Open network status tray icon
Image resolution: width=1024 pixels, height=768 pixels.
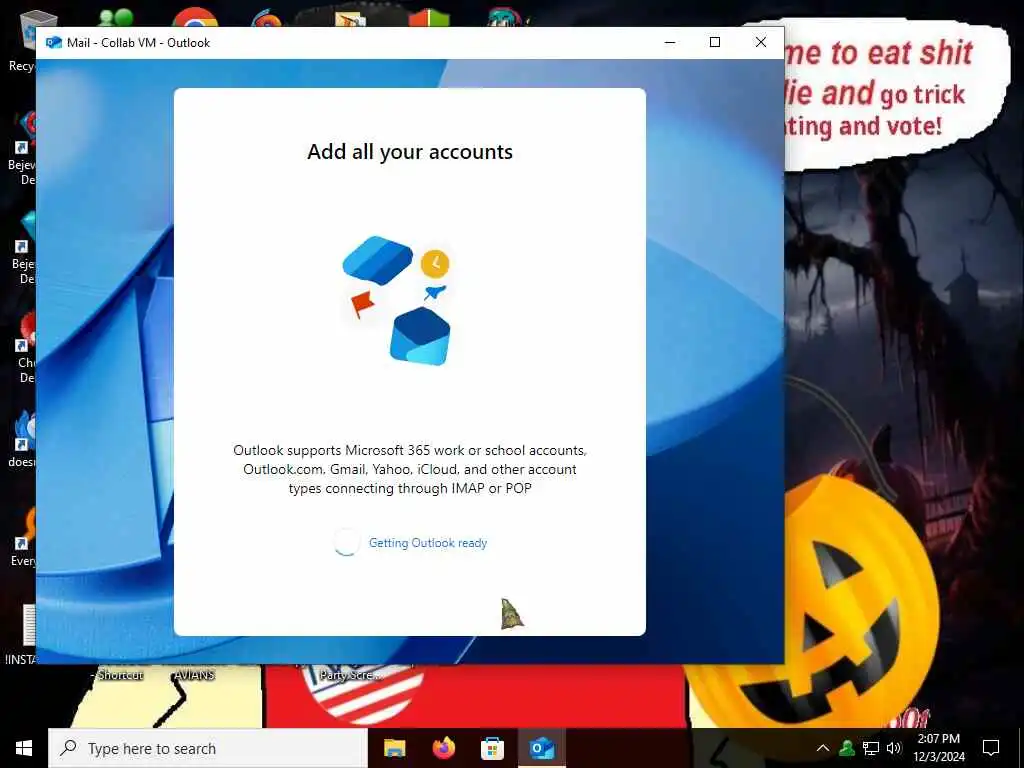pyautogui.click(x=871, y=748)
